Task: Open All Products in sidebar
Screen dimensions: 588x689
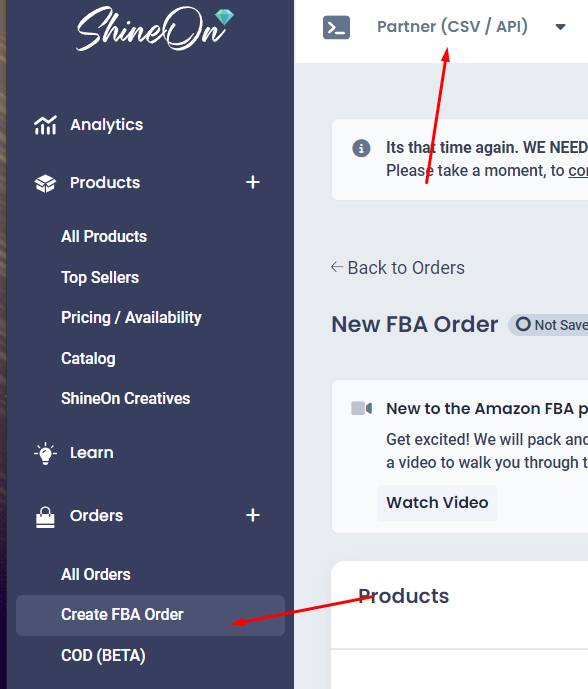Action: 104,236
